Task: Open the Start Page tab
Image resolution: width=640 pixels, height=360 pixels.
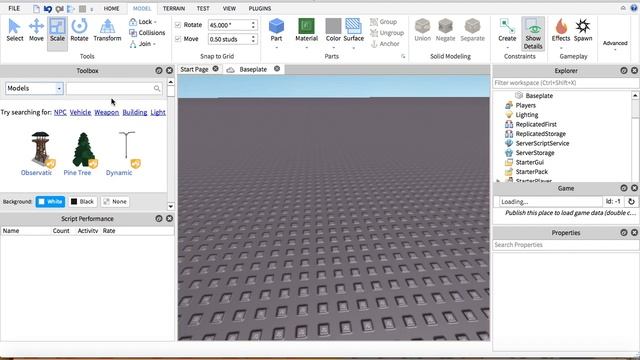Action: (194, 69)
